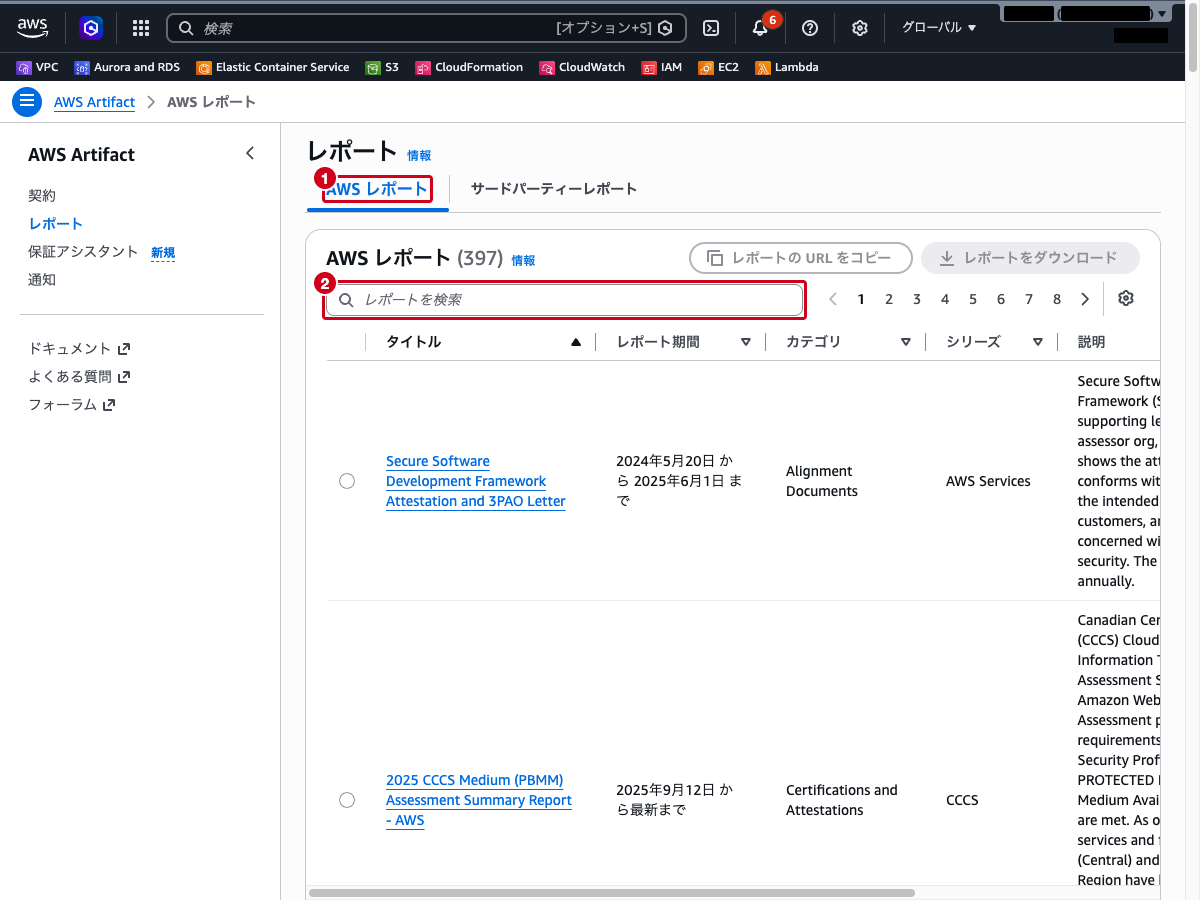This screenshot has width=1200, height=900.
Task: Switch to the サードパーティーレポート tab
Action: 554,189
